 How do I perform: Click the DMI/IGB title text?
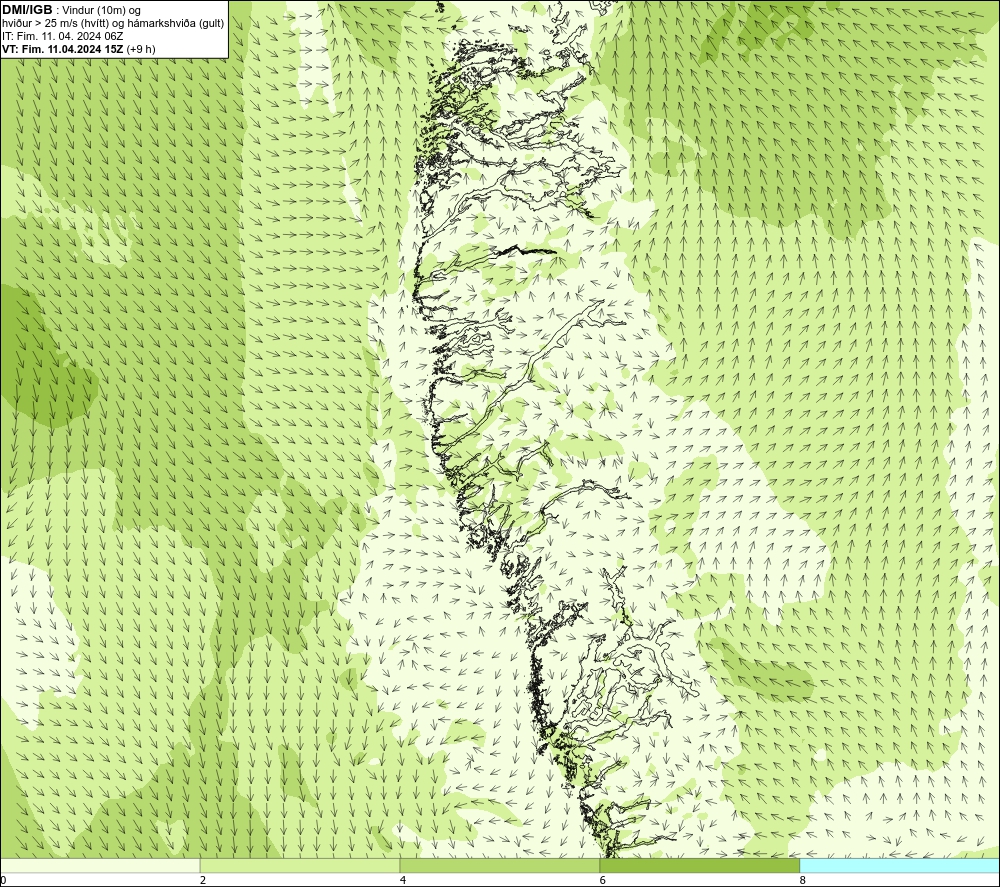[x=27, y=10]
